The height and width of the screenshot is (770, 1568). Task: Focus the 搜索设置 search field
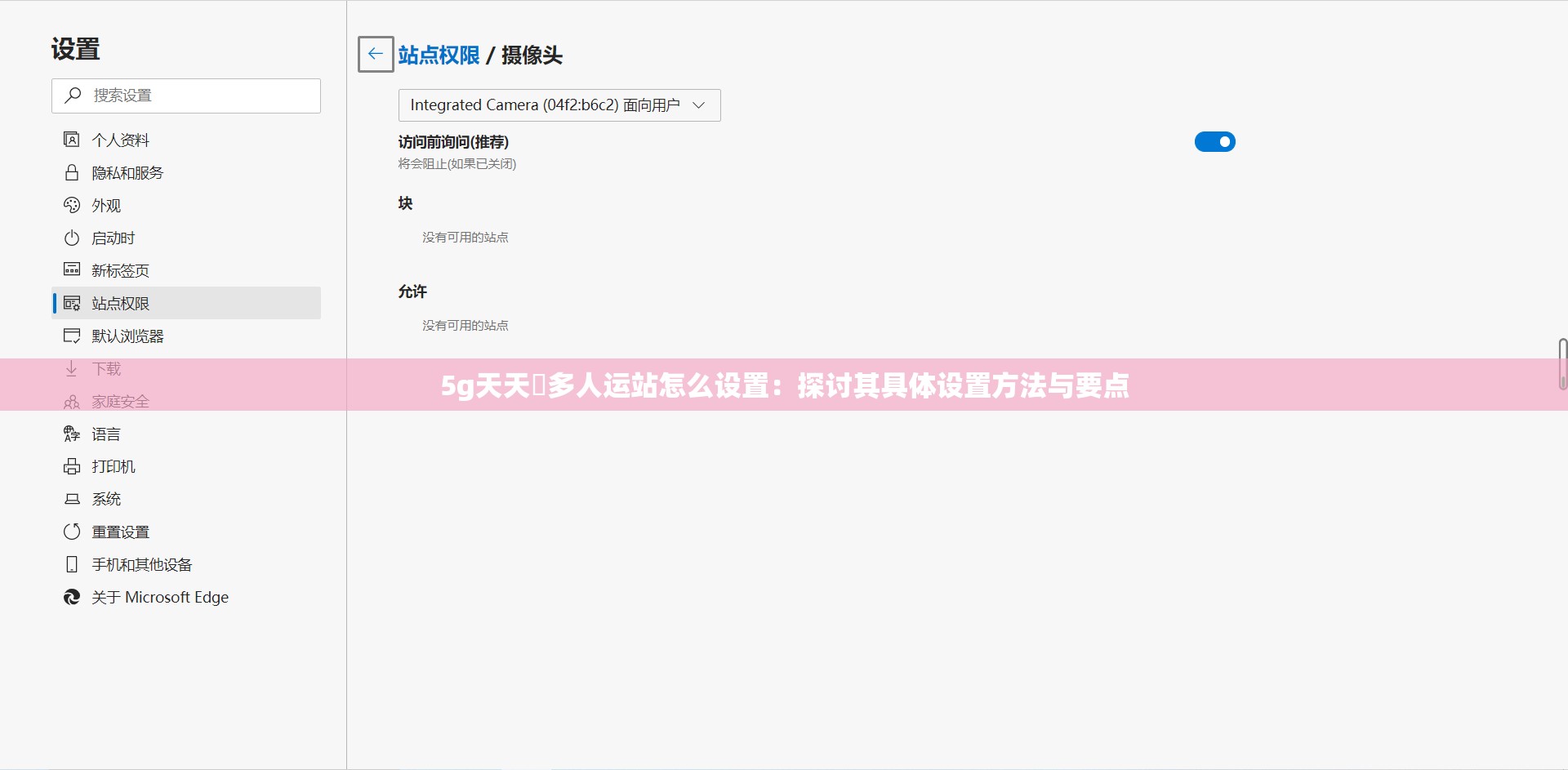(186, 96)
